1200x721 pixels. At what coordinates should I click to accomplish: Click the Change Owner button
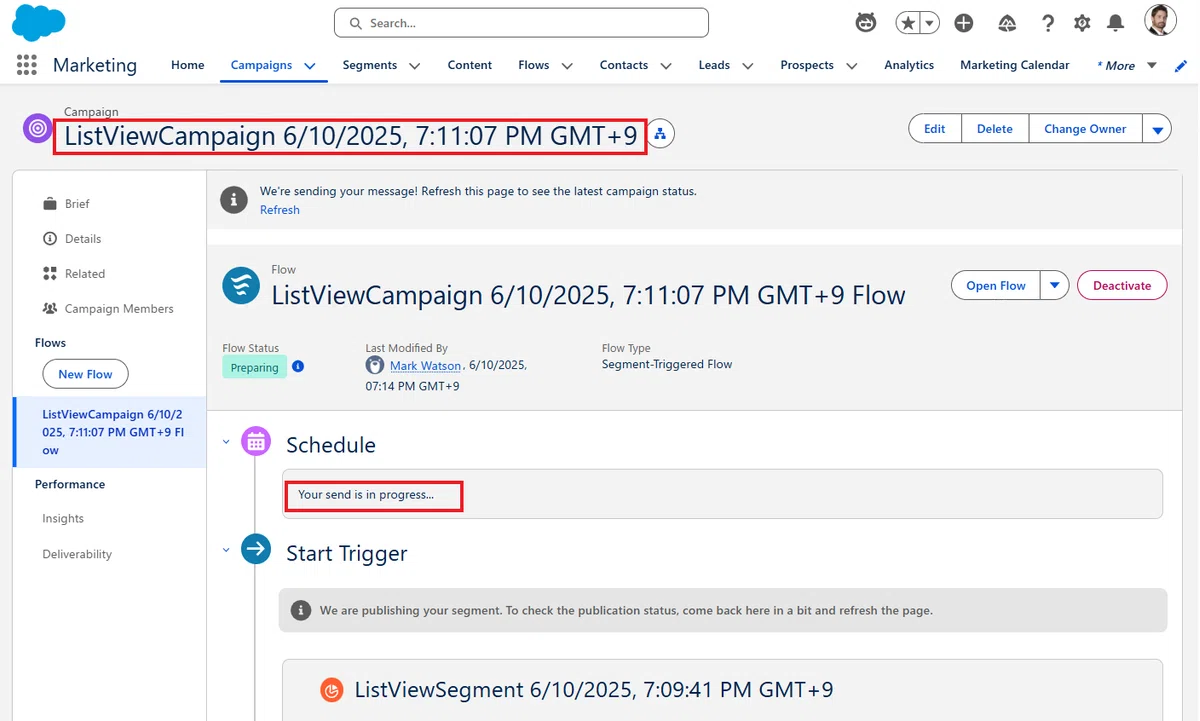point(1085,129)
